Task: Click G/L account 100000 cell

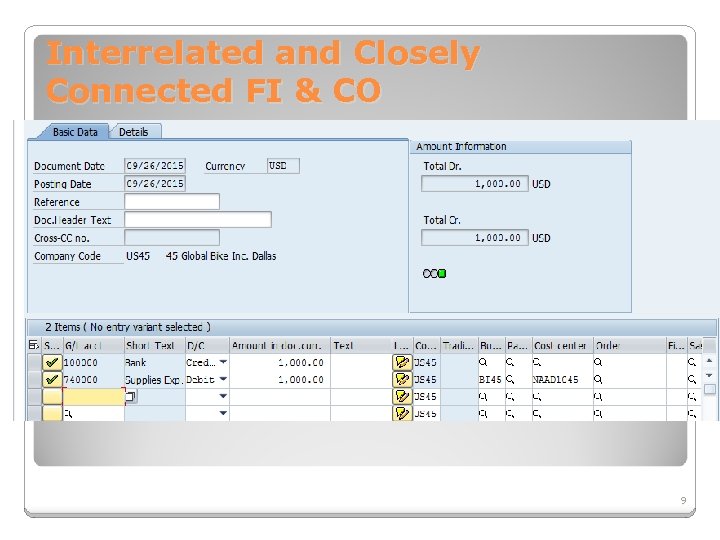Action: (x=93, y=362)
